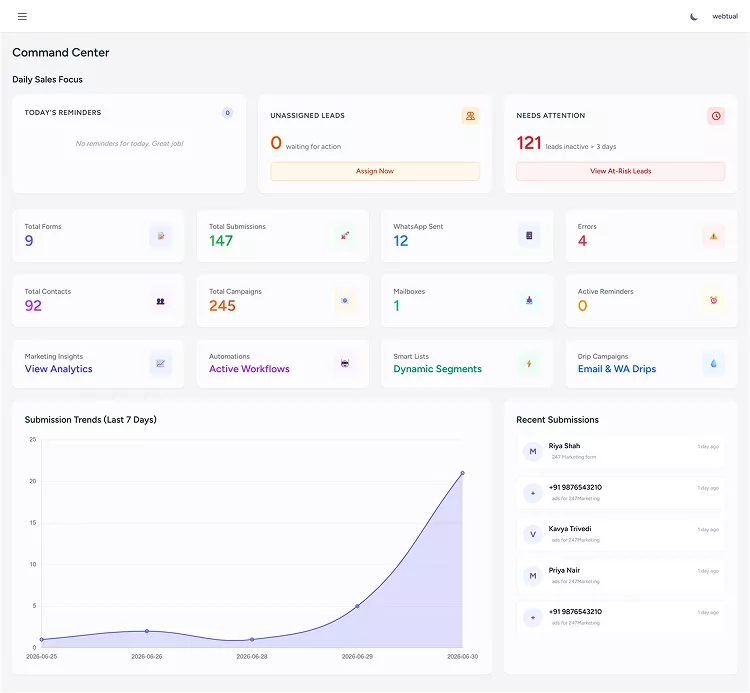Click the Total Contacts people icon
This screenshot has width=750, height=693.
point(161,301)
